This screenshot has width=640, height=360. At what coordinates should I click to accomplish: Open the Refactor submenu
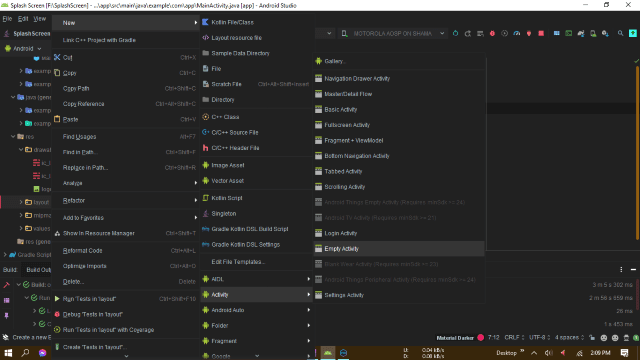126,200
